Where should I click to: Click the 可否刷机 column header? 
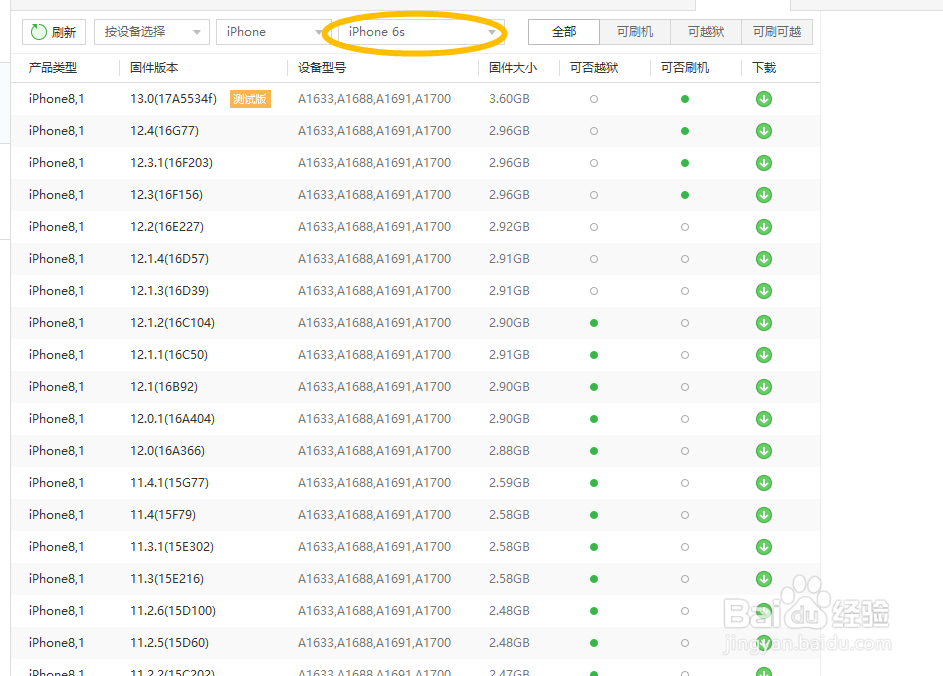(x=685, y=67)
